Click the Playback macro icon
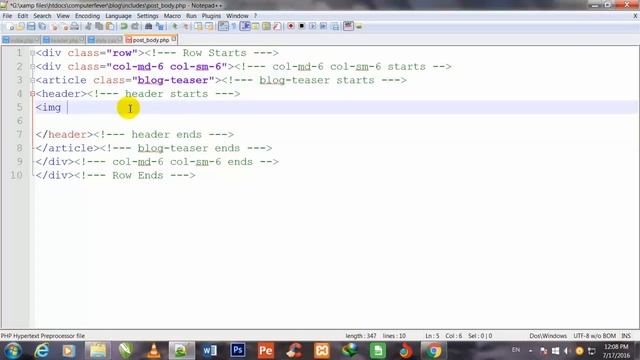640x360 pixels. pyautogui.click(x=312, y=27)
